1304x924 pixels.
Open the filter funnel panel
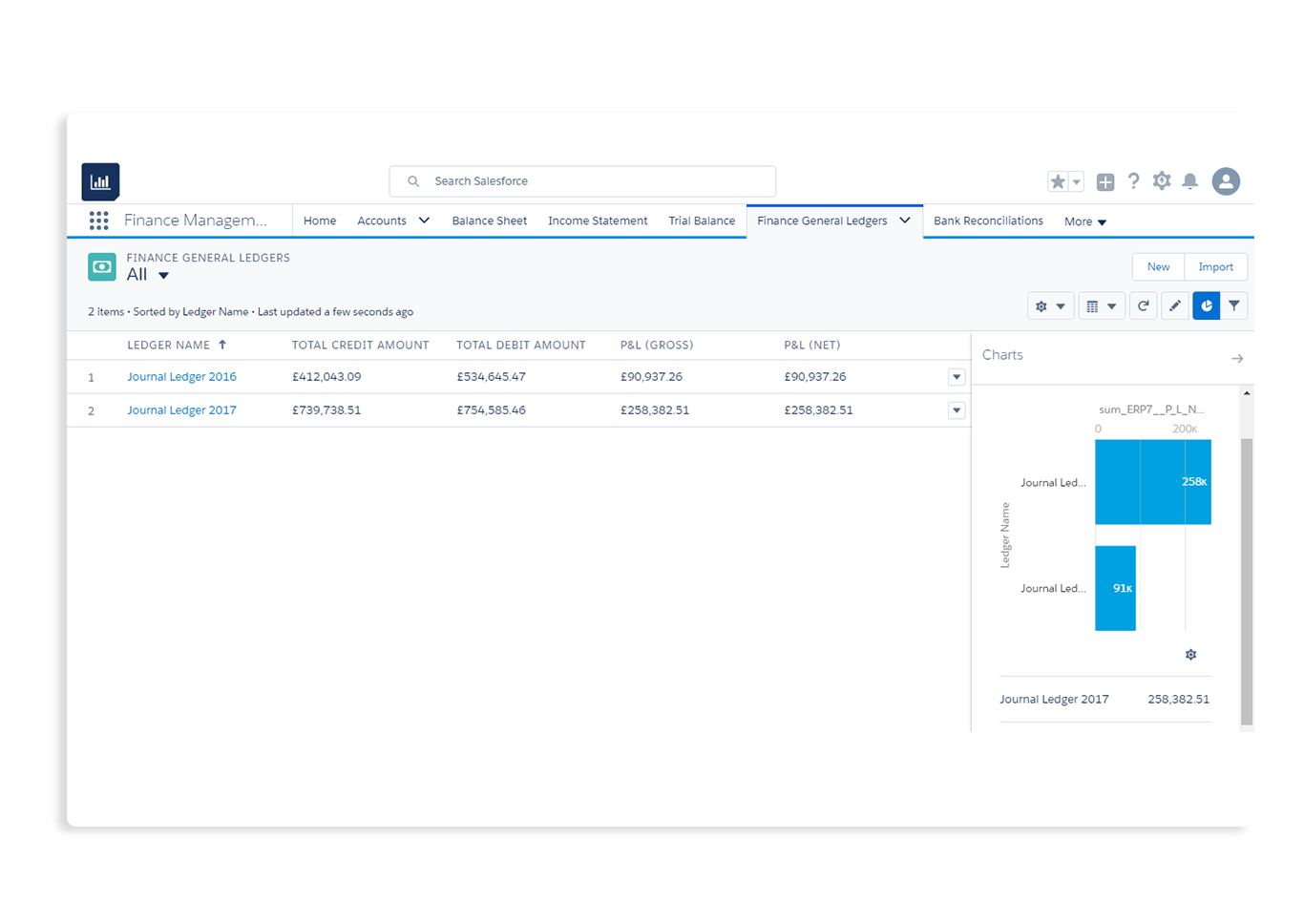(1234, 306)
